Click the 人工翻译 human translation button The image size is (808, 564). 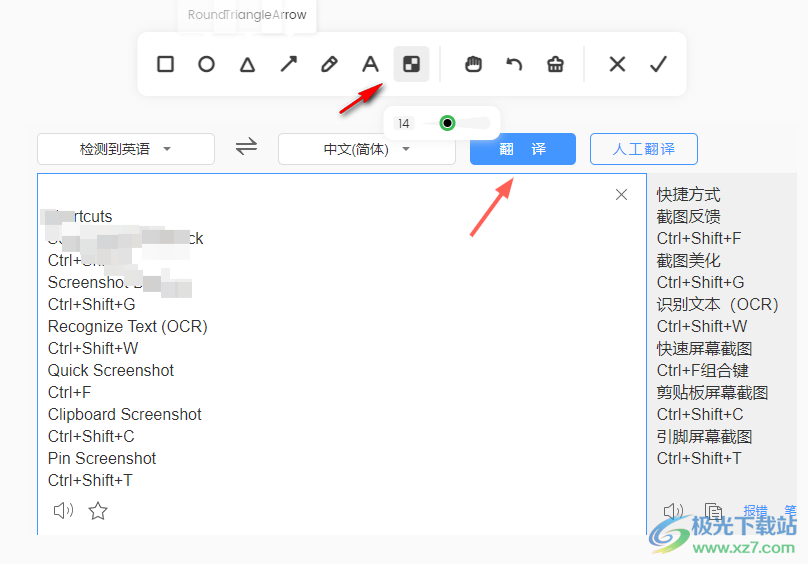[x=644, y=149]
